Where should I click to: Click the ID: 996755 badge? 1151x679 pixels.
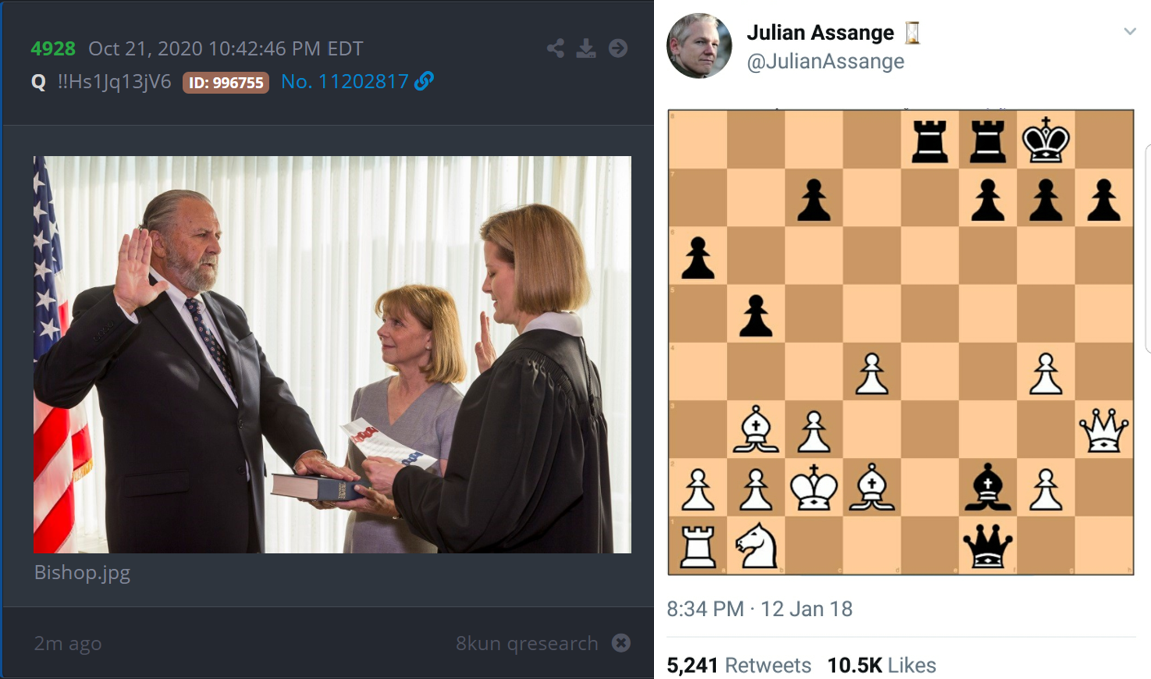point(226,82)
